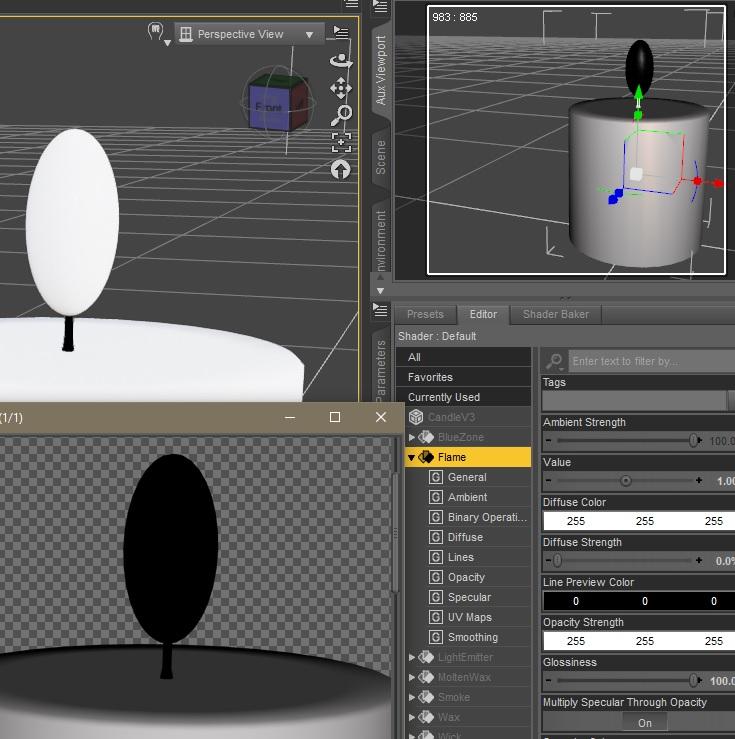The height and width of the screenshot is (739, 735).
Task: Open the Perspective View dropdown
Action: click(246, 34)
